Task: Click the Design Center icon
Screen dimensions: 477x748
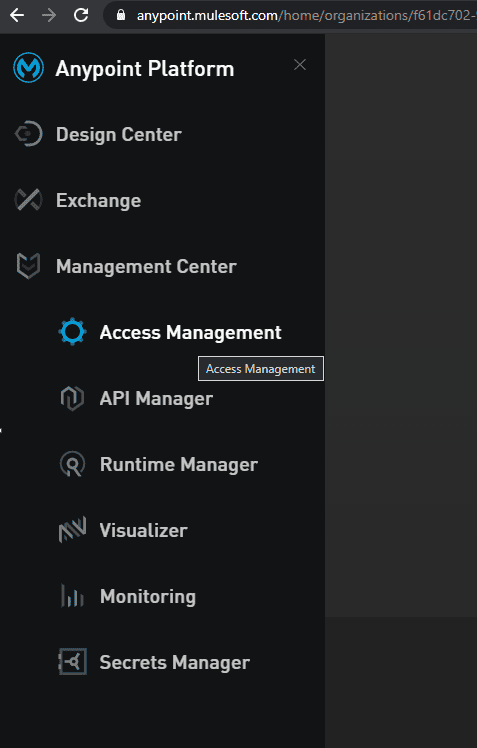Action: pyautogui.click(x=28, y=134)
